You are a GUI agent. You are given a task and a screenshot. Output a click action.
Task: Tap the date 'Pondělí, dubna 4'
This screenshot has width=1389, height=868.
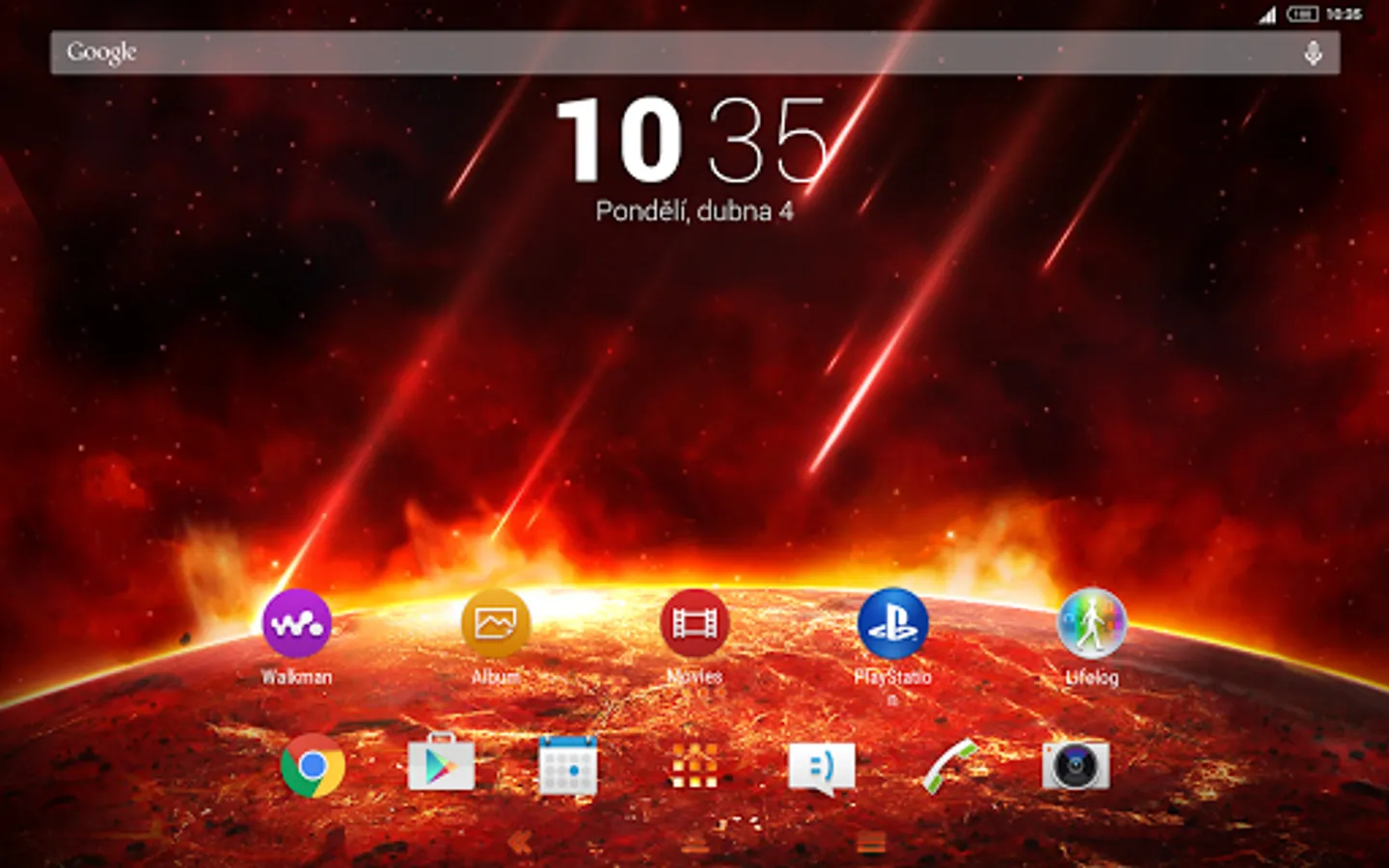(x=694, y=211)
